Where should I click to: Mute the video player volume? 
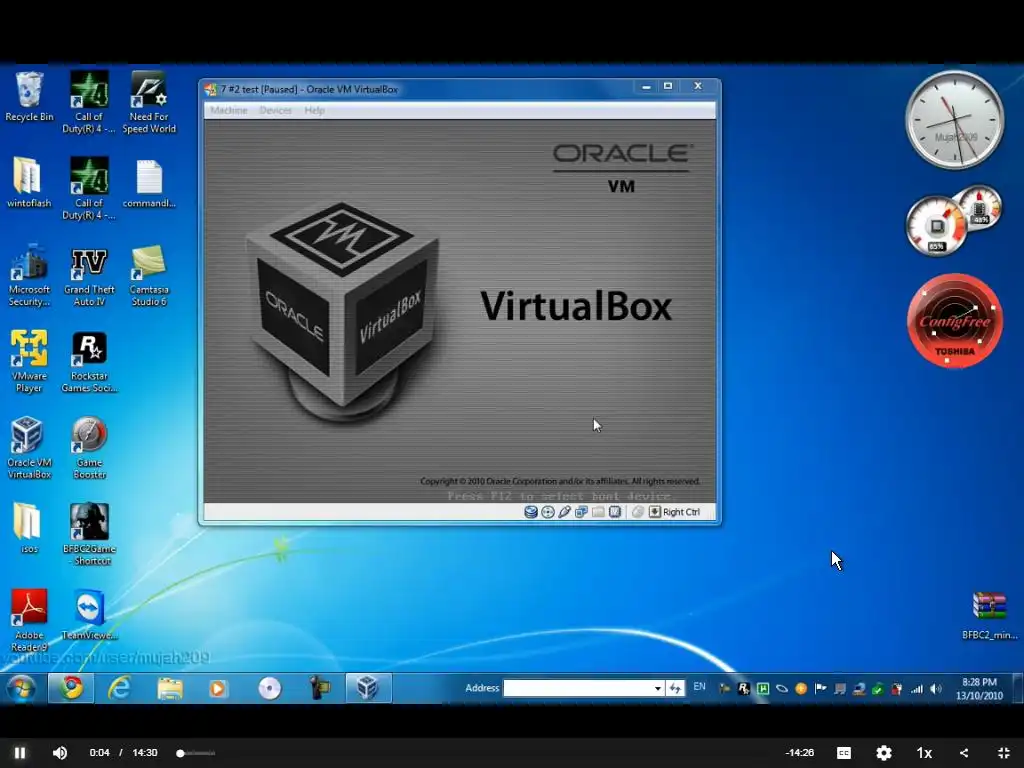(x=59, y=753)
